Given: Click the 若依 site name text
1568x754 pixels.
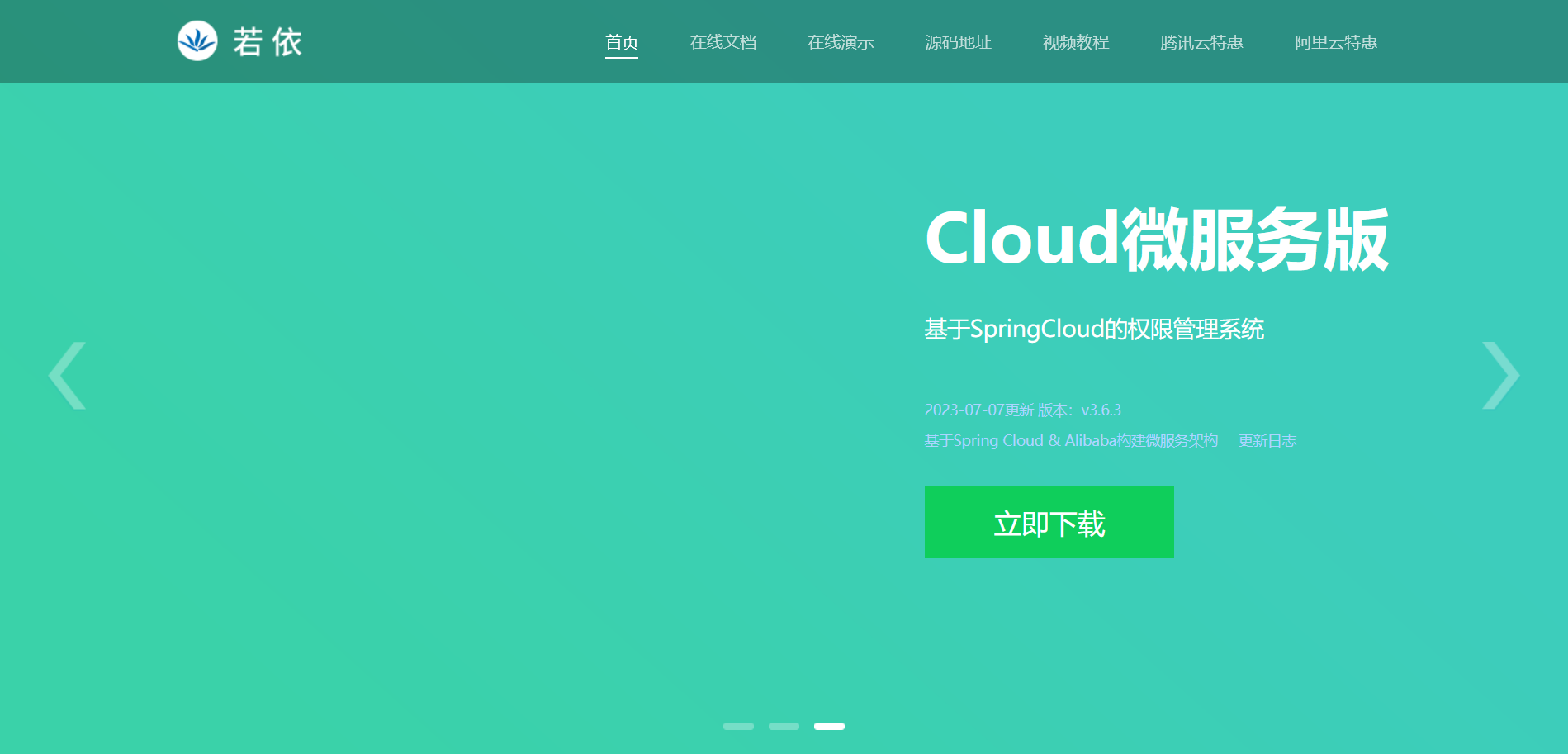Looking at the screenshot, I should [x=268, y=41].
